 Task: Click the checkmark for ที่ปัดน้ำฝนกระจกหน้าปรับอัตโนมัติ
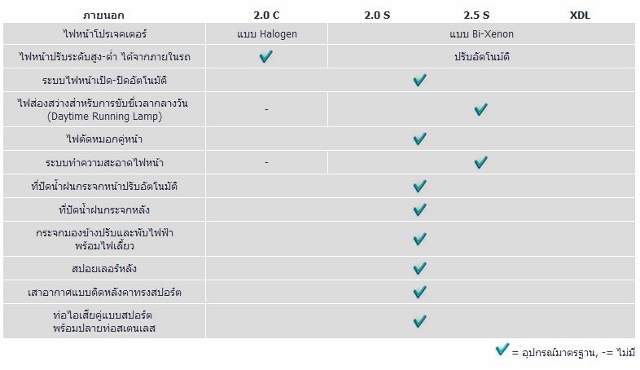click(x=420, y=186)
